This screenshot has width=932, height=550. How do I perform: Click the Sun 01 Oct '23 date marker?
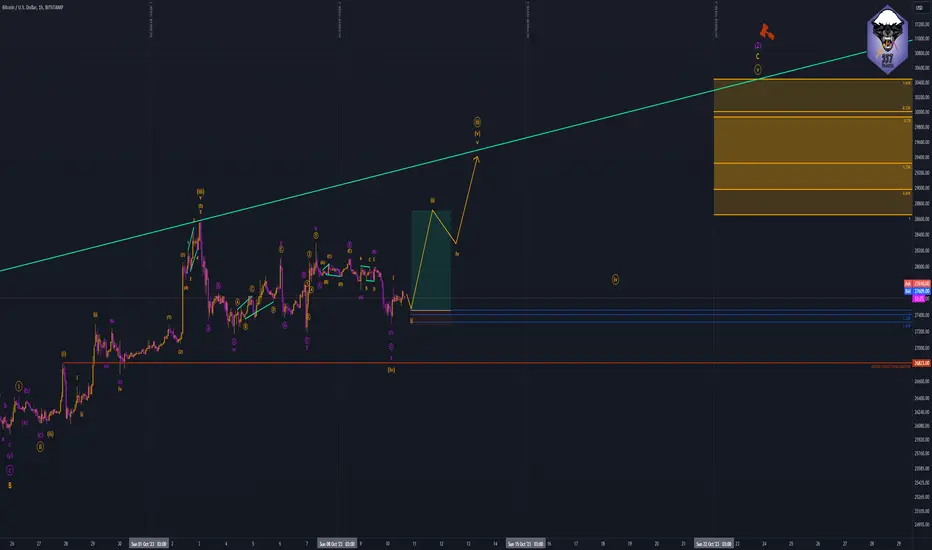coord(149,543)
